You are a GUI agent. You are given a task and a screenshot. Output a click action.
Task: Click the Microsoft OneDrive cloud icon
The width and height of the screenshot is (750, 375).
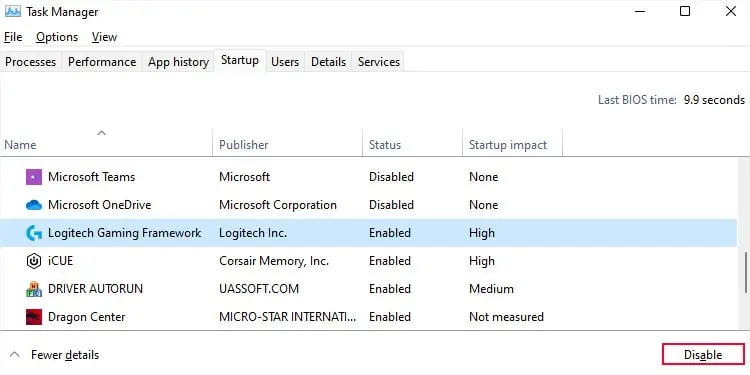(33, 205)
